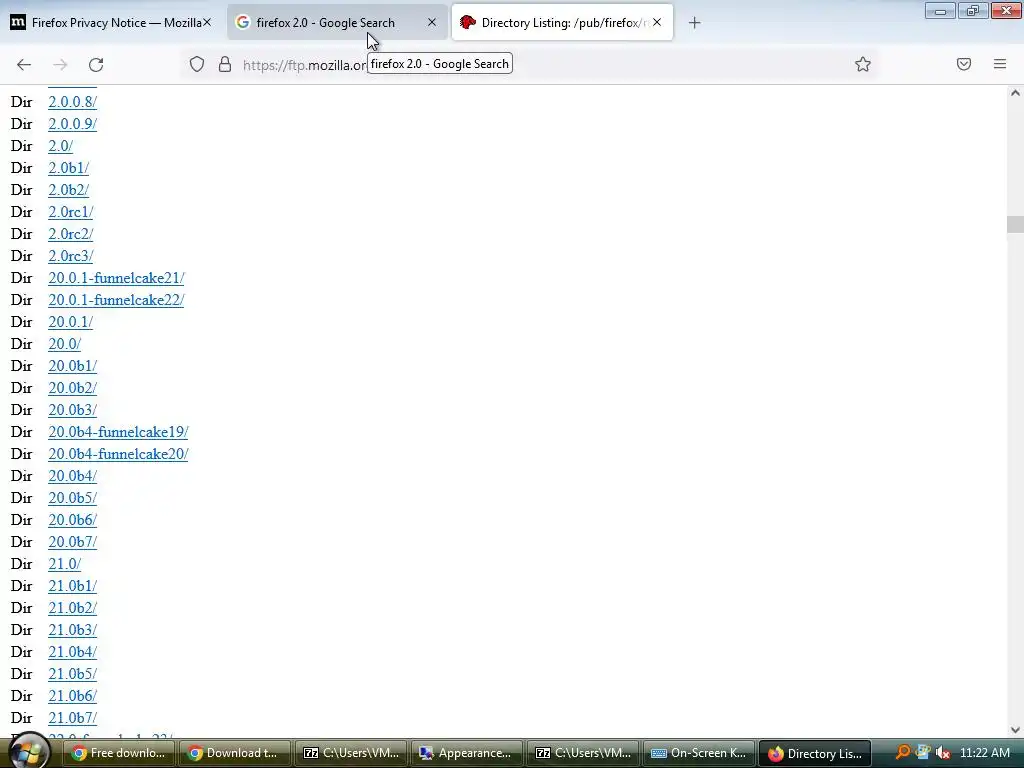This screenshot has height=768, width=1024.
Task: Open the 21.0b4/ directory
Action: 72,652
